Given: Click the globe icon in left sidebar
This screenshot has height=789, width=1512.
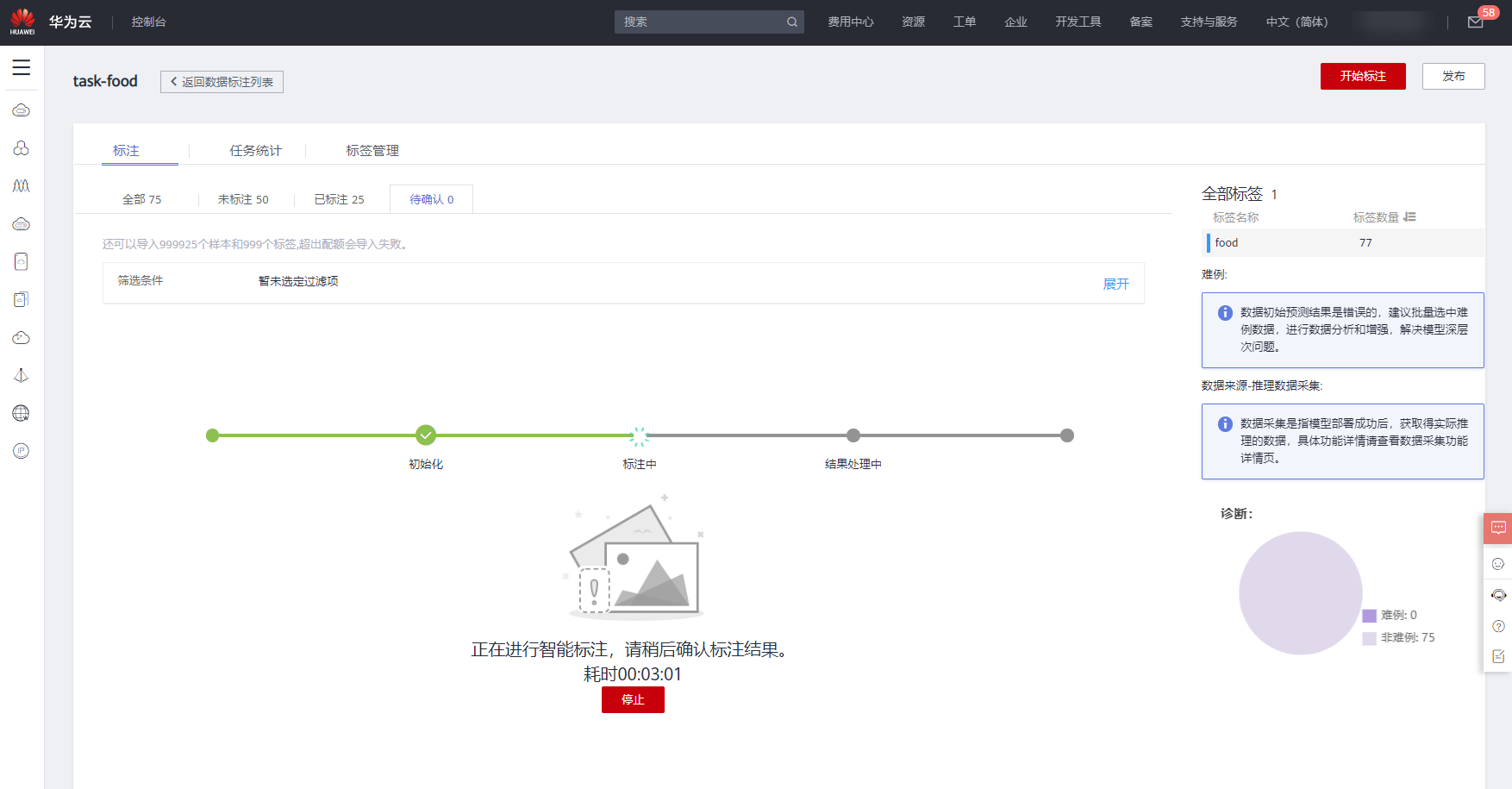Looking at the screenshot, I should click(22, 413).
